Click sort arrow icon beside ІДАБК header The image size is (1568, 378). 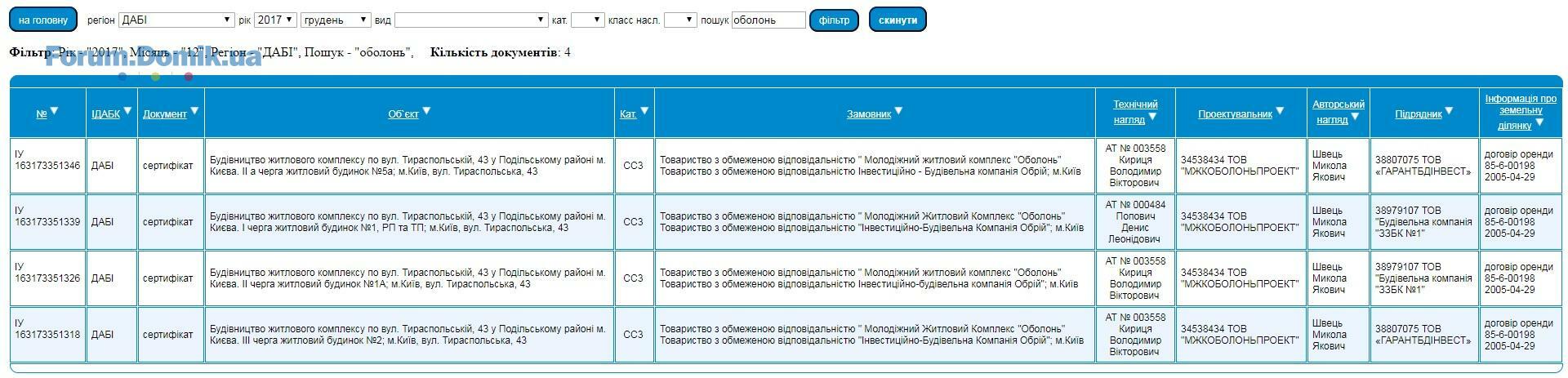click(127, 112)
